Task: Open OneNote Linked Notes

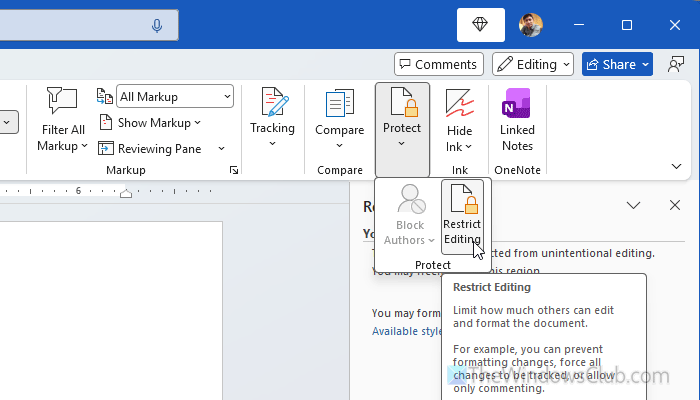Action: point(517,120)
